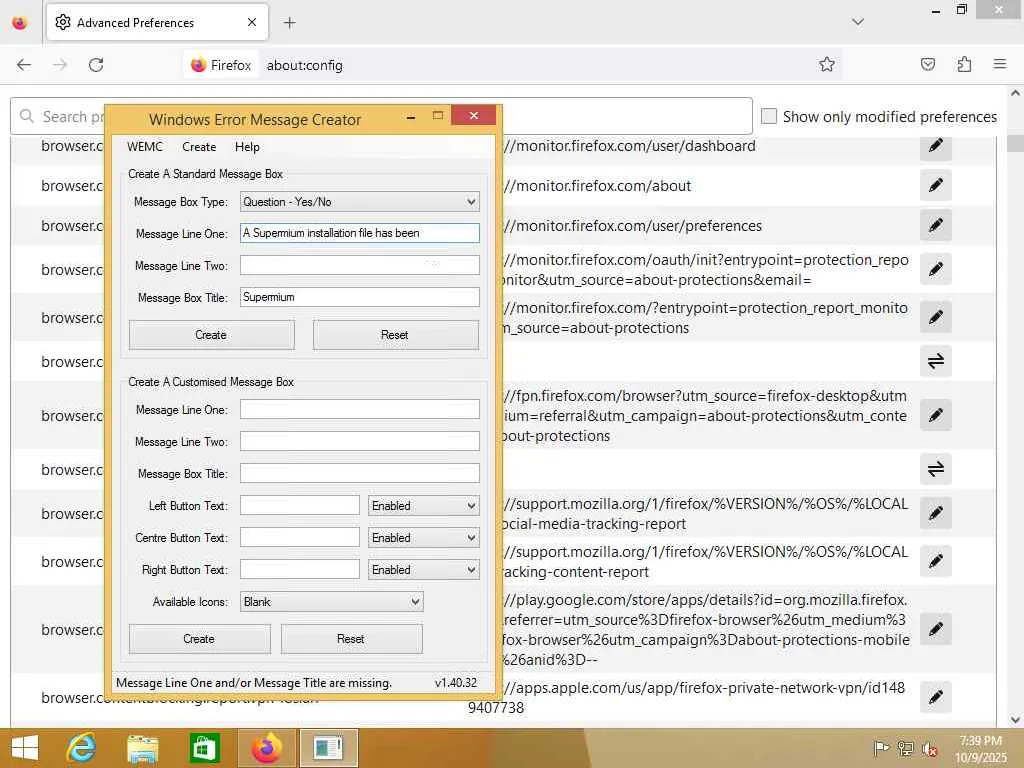This screenshot has height=768, width=1024.
Task: Click customised Message Box Title field
Action: point(359,473)
